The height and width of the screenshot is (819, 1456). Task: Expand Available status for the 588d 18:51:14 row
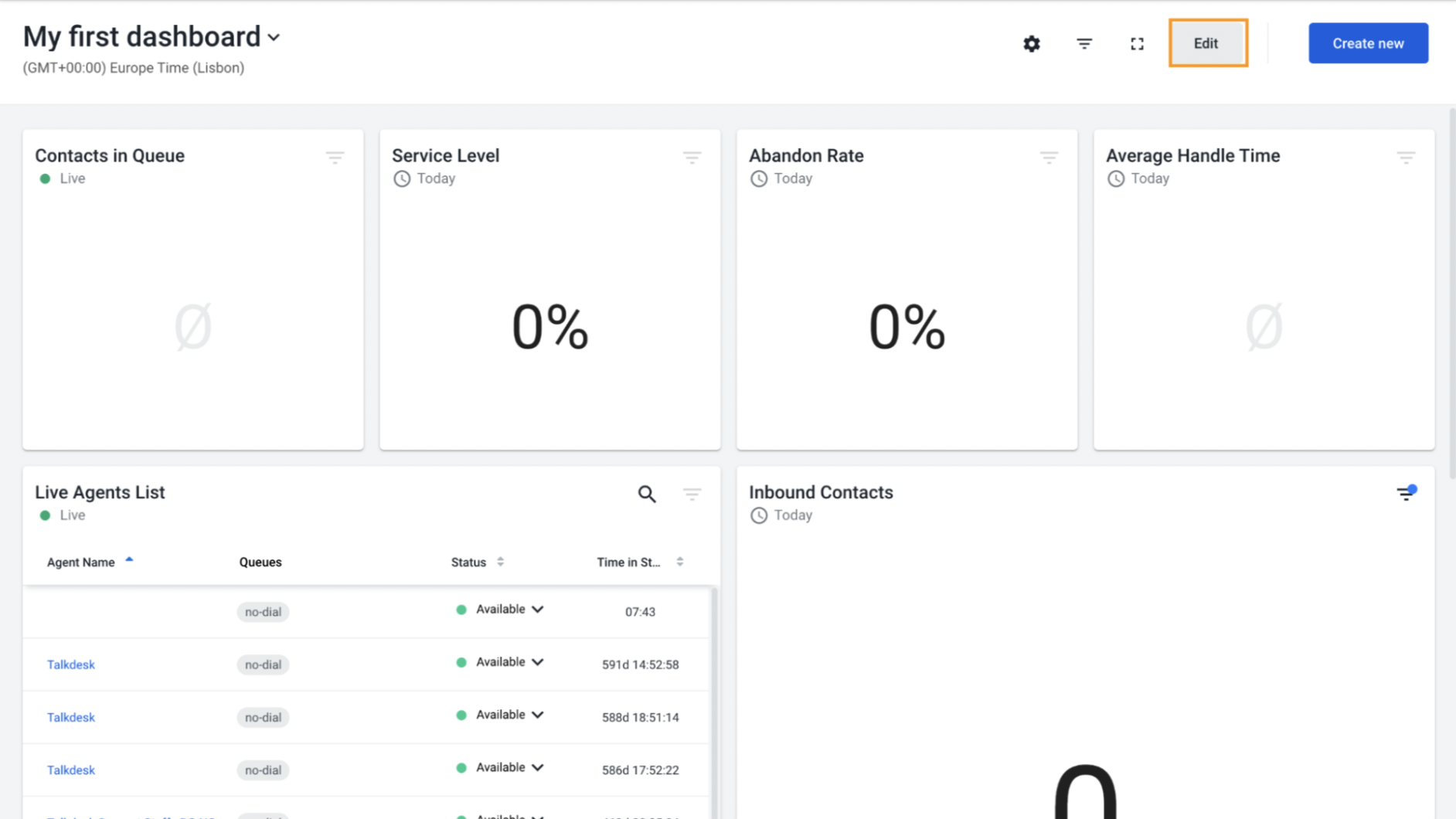[x=538, y=715]
